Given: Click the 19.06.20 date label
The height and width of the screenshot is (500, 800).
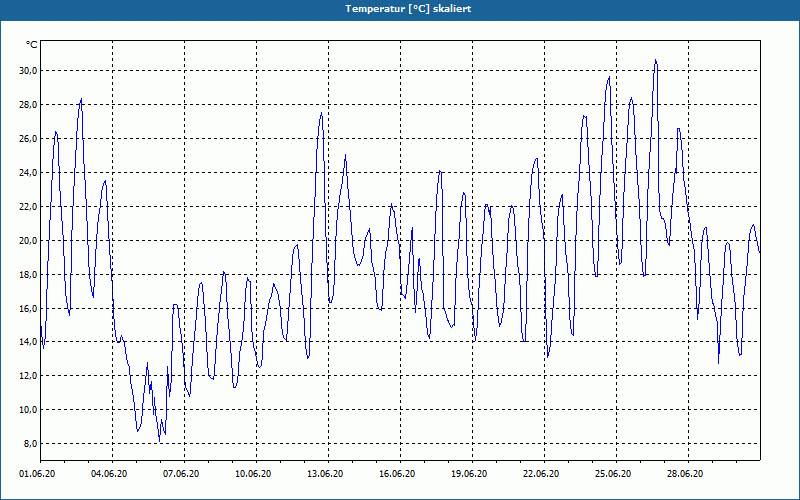Looking at the screenshot, I should click(x=469, y=474).
